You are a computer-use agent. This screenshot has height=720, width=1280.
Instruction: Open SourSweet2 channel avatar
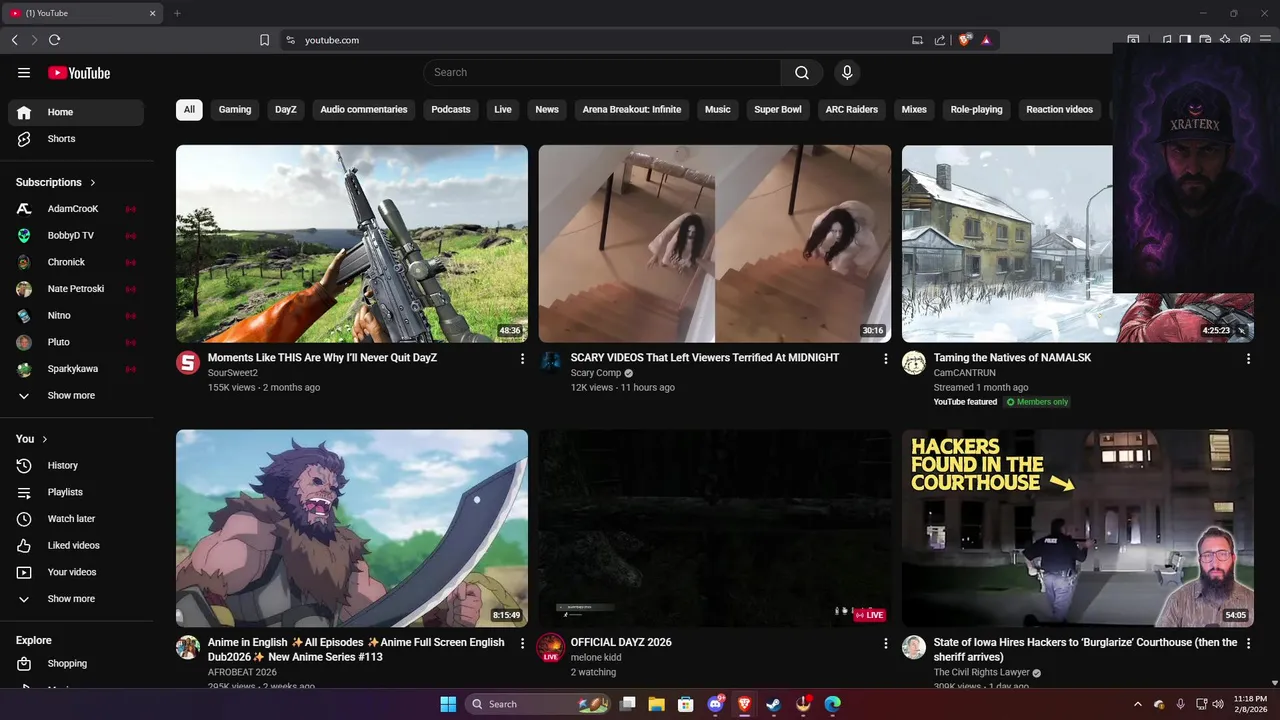coord(188,363)
